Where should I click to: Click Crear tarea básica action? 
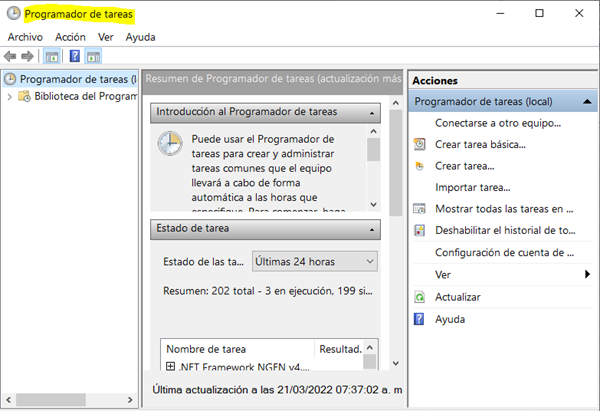[480, 145]
